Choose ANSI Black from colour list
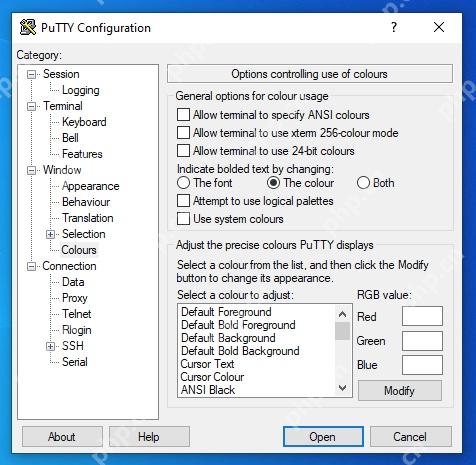 click(208, 390)
